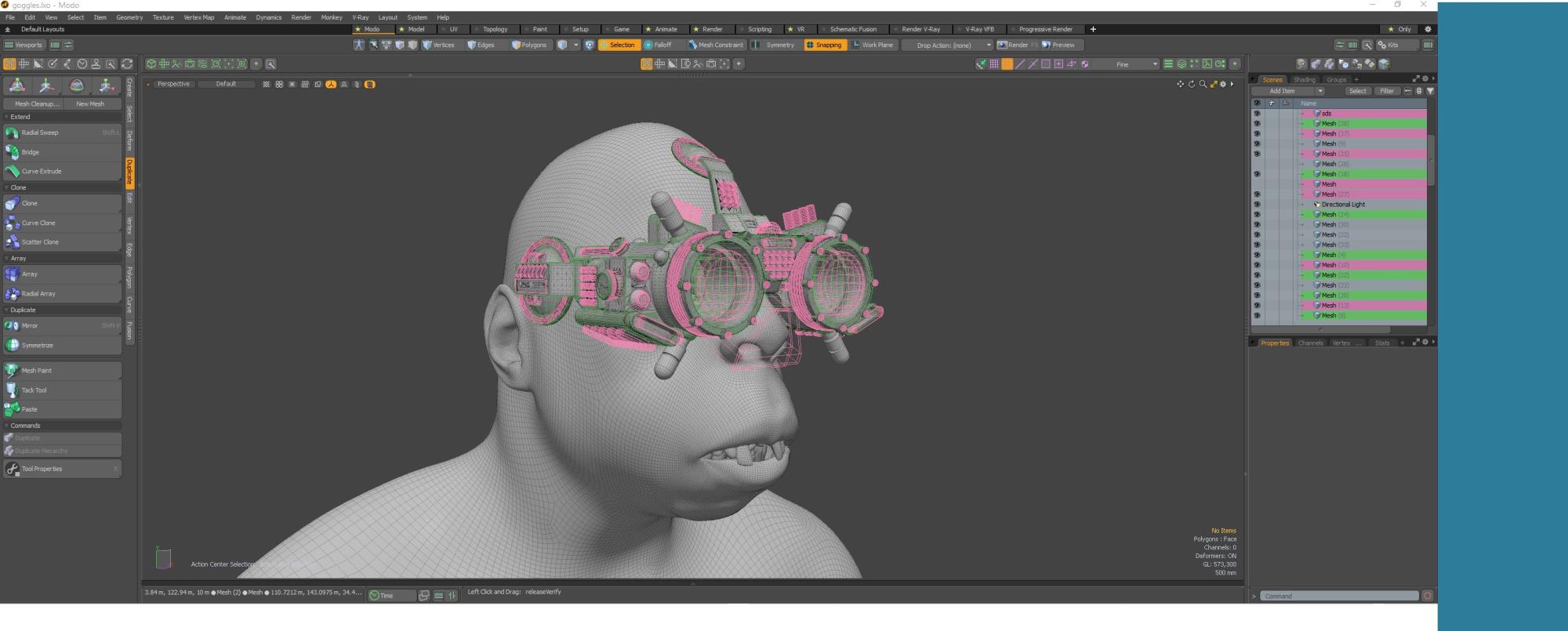Click the clock icon in left toolbar
This screenshot has height=631, width=1568.
tap(82, 64)
